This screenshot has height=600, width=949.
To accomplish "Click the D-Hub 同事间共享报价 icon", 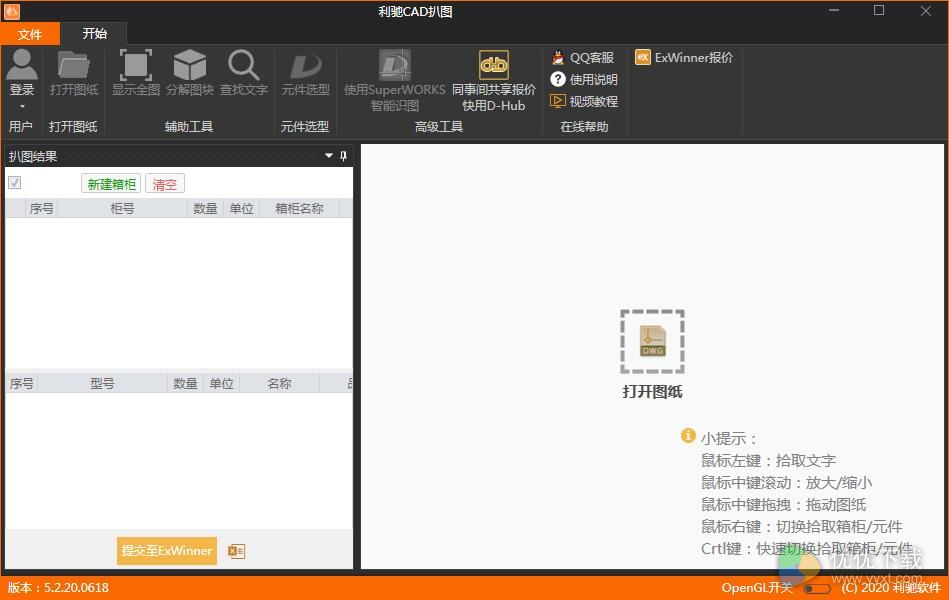I will pos(494,65).
